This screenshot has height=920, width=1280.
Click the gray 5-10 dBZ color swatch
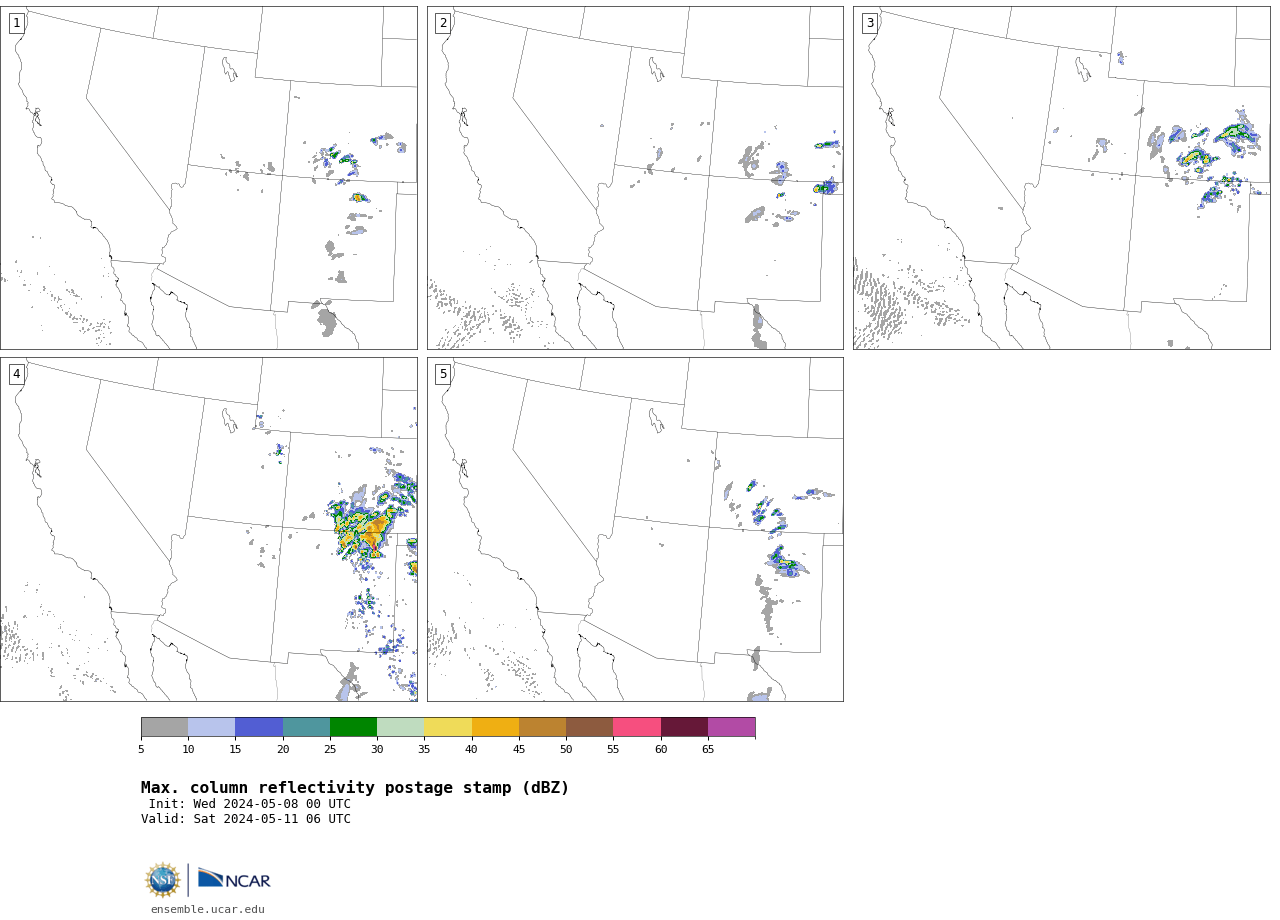(x=164, y=727)
